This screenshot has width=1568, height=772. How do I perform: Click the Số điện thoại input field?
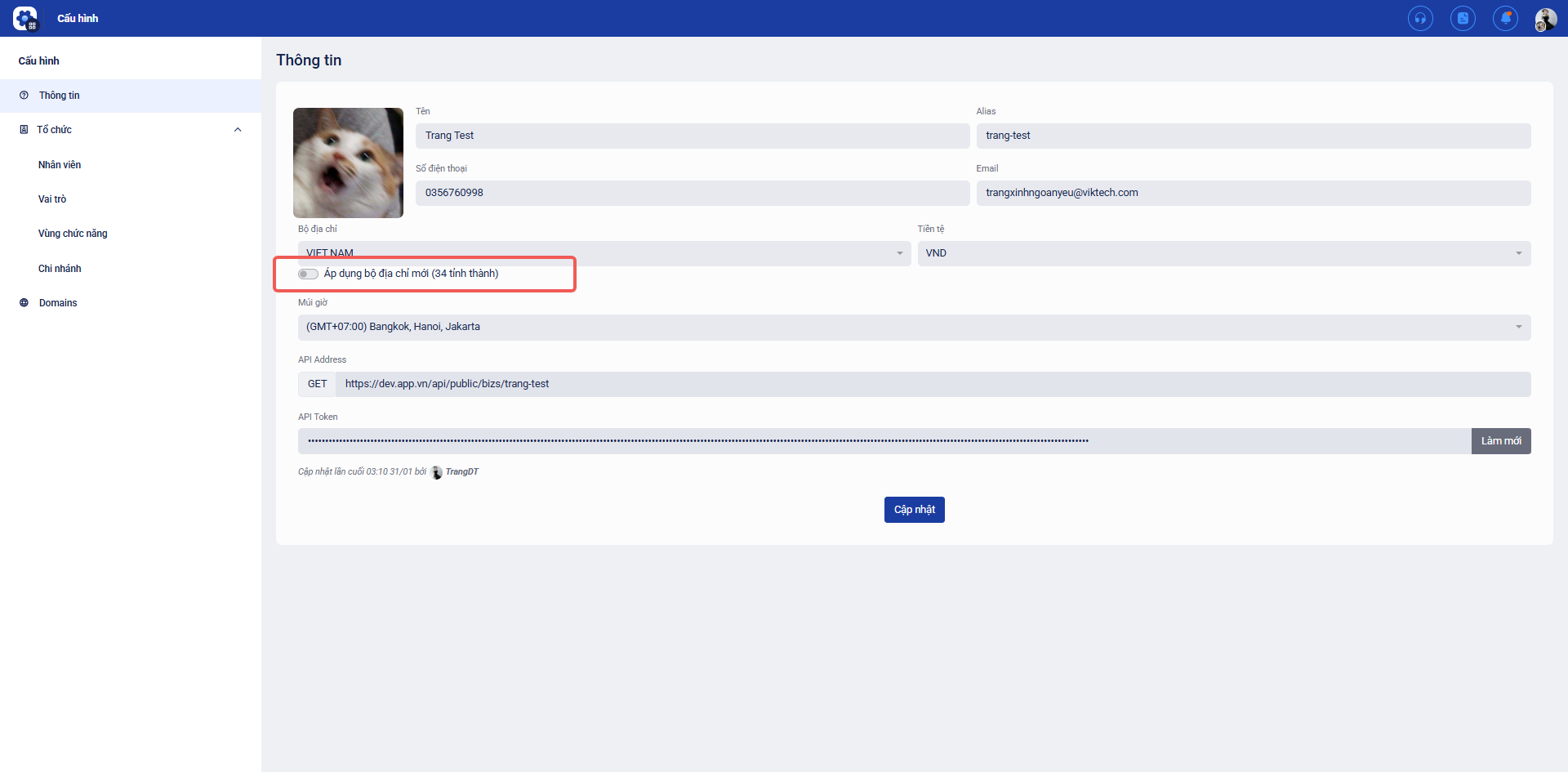click(692, 193)
